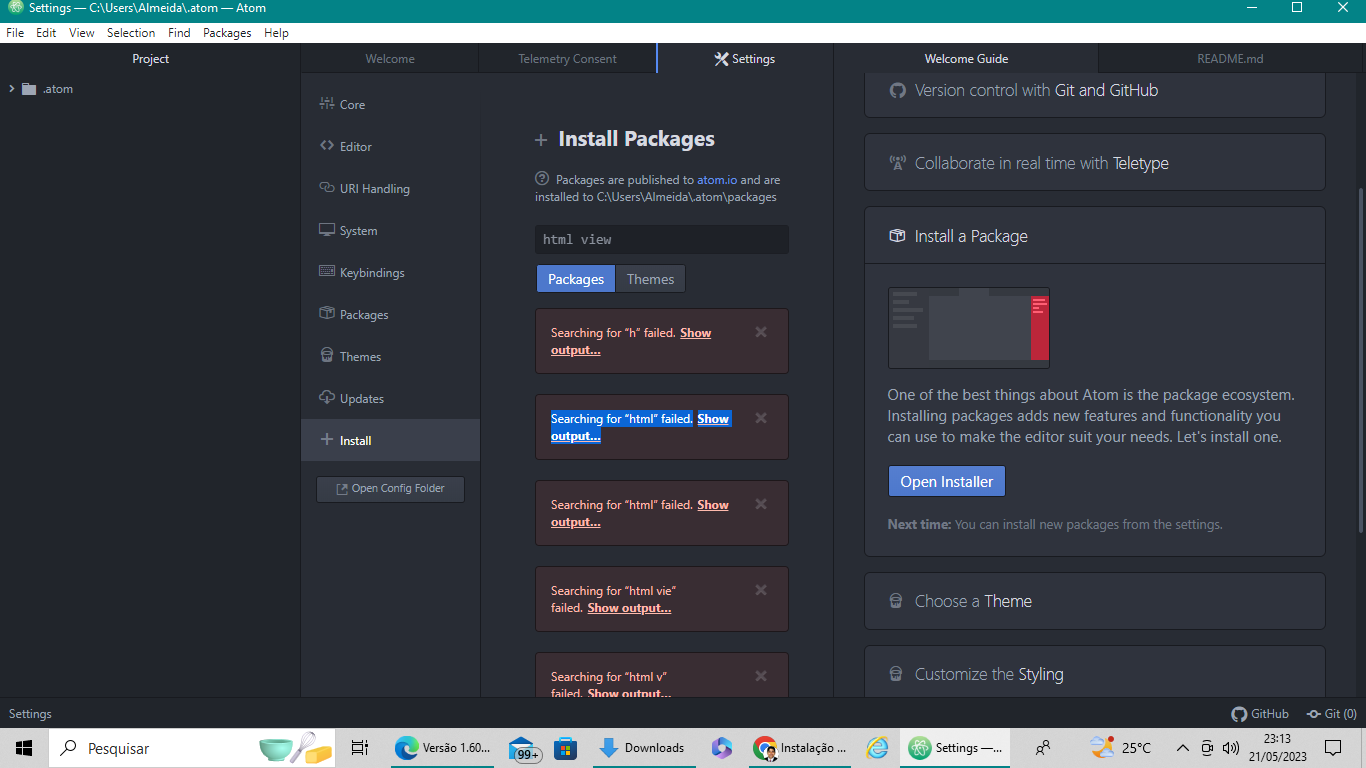The image size is (1366, 768).
Task: Show output for the "html vie" search failure
Action: [x=629, y=608]
